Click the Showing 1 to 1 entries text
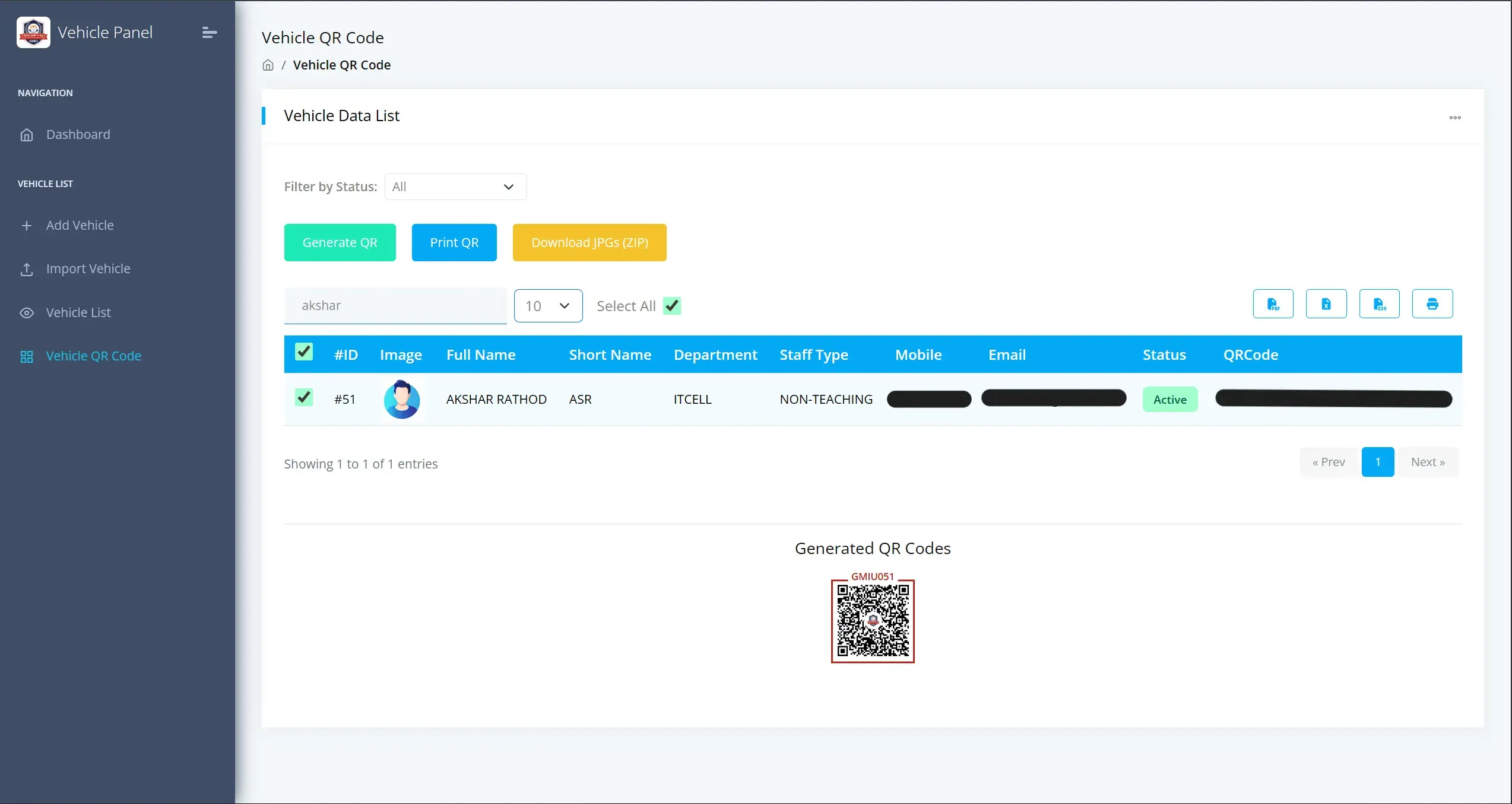 pos(360,464)
